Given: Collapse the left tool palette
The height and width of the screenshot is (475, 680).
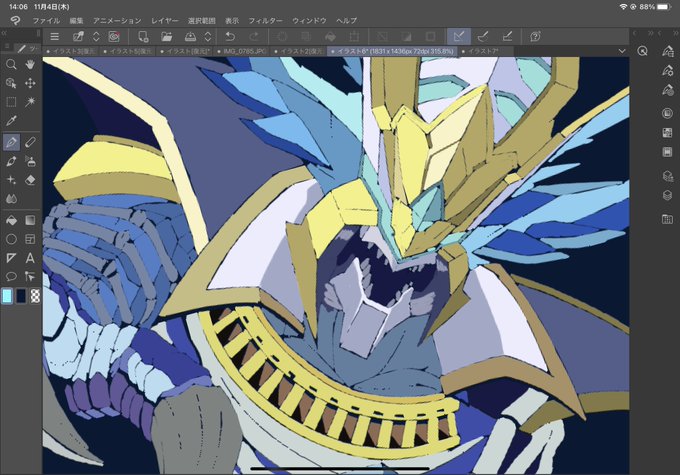Looking at the screenshot, I should [4, 33].
